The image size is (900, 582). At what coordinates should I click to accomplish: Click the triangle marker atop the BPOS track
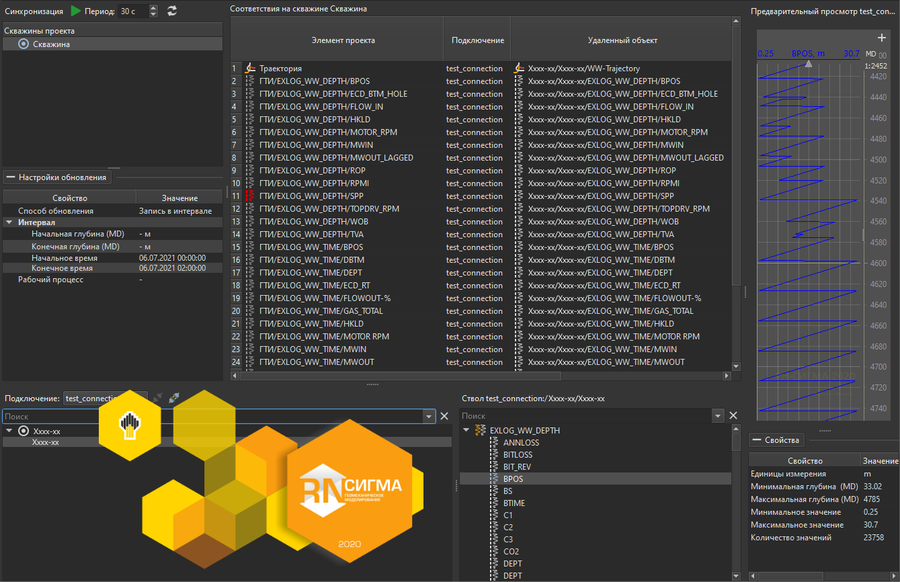click(809, 63)
